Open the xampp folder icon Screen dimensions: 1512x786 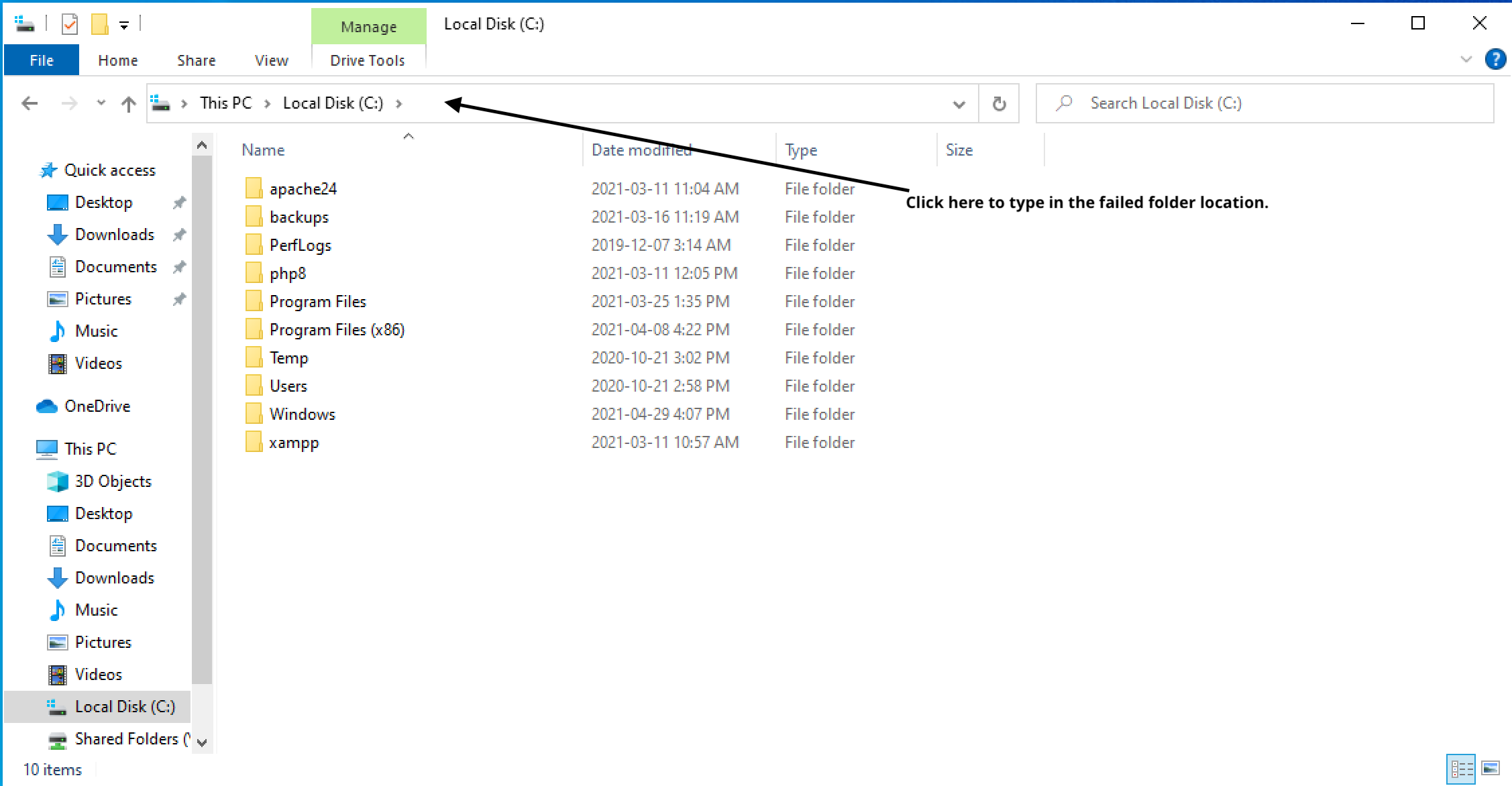(254, 443)
